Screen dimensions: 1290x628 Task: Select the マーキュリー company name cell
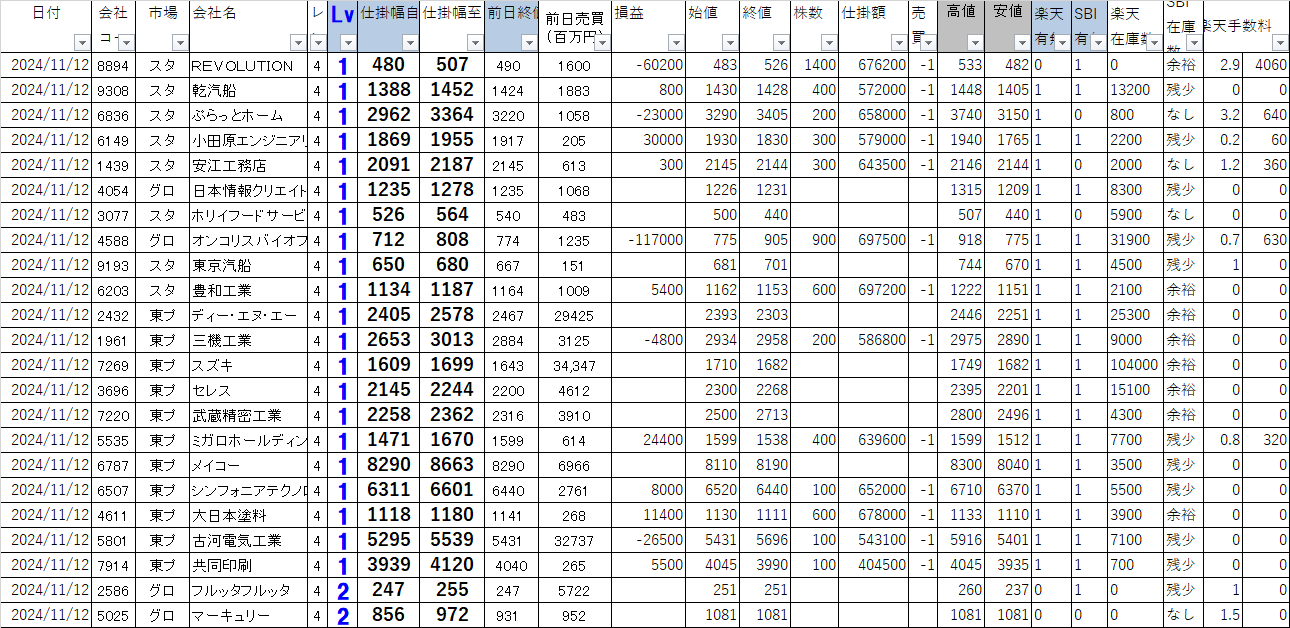(249, 615)
